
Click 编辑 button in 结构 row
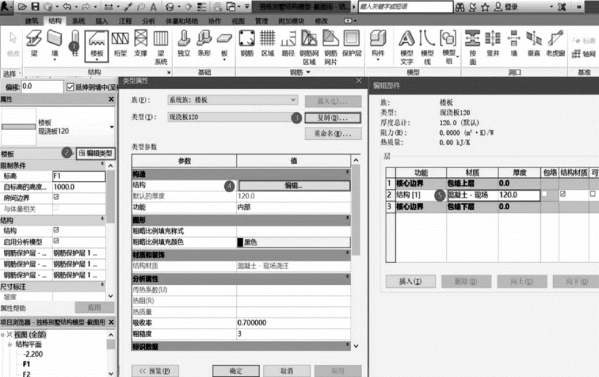294,186
